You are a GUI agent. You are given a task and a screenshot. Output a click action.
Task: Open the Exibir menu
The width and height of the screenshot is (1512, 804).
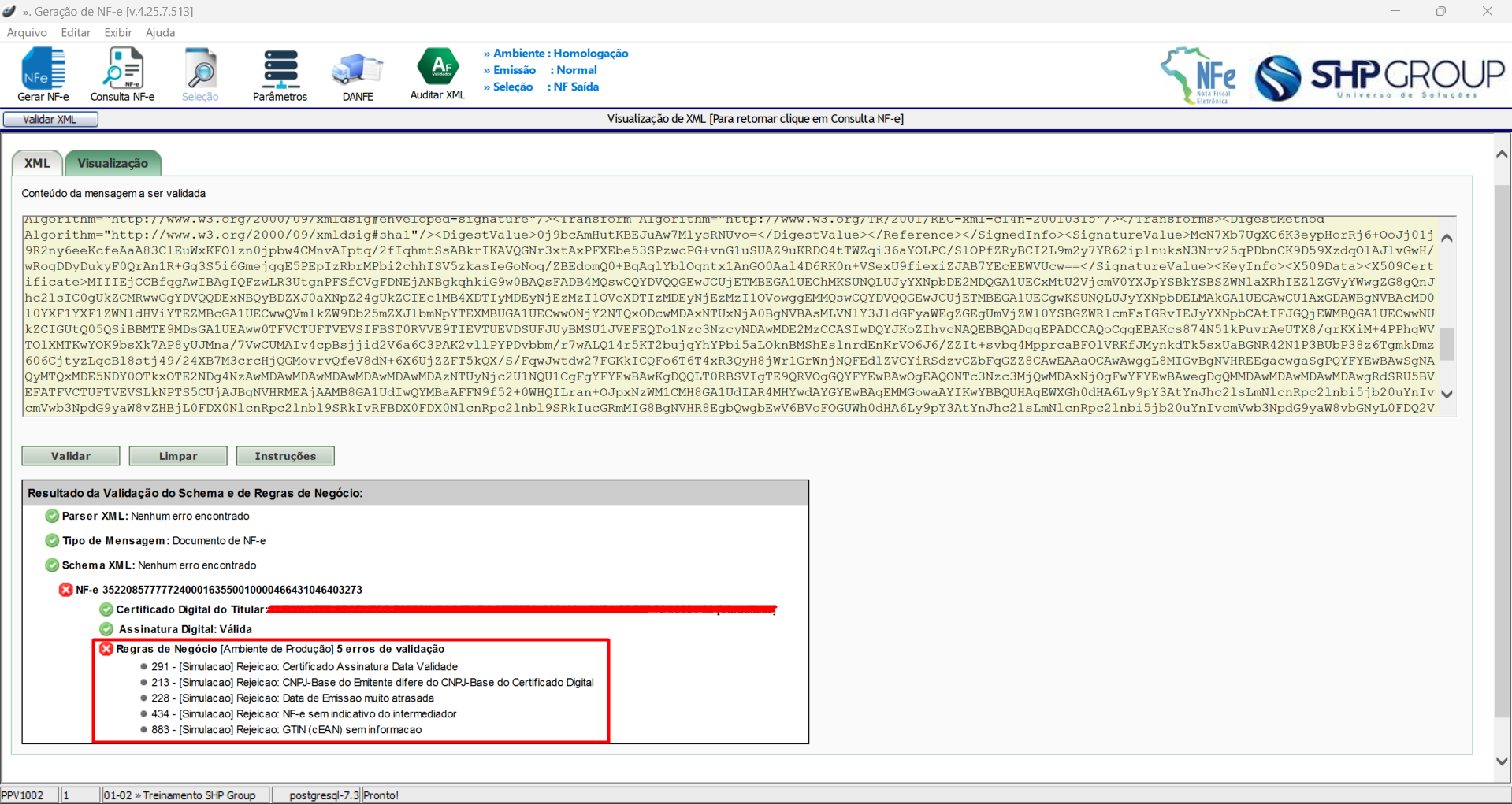click(x=118, y=32)
